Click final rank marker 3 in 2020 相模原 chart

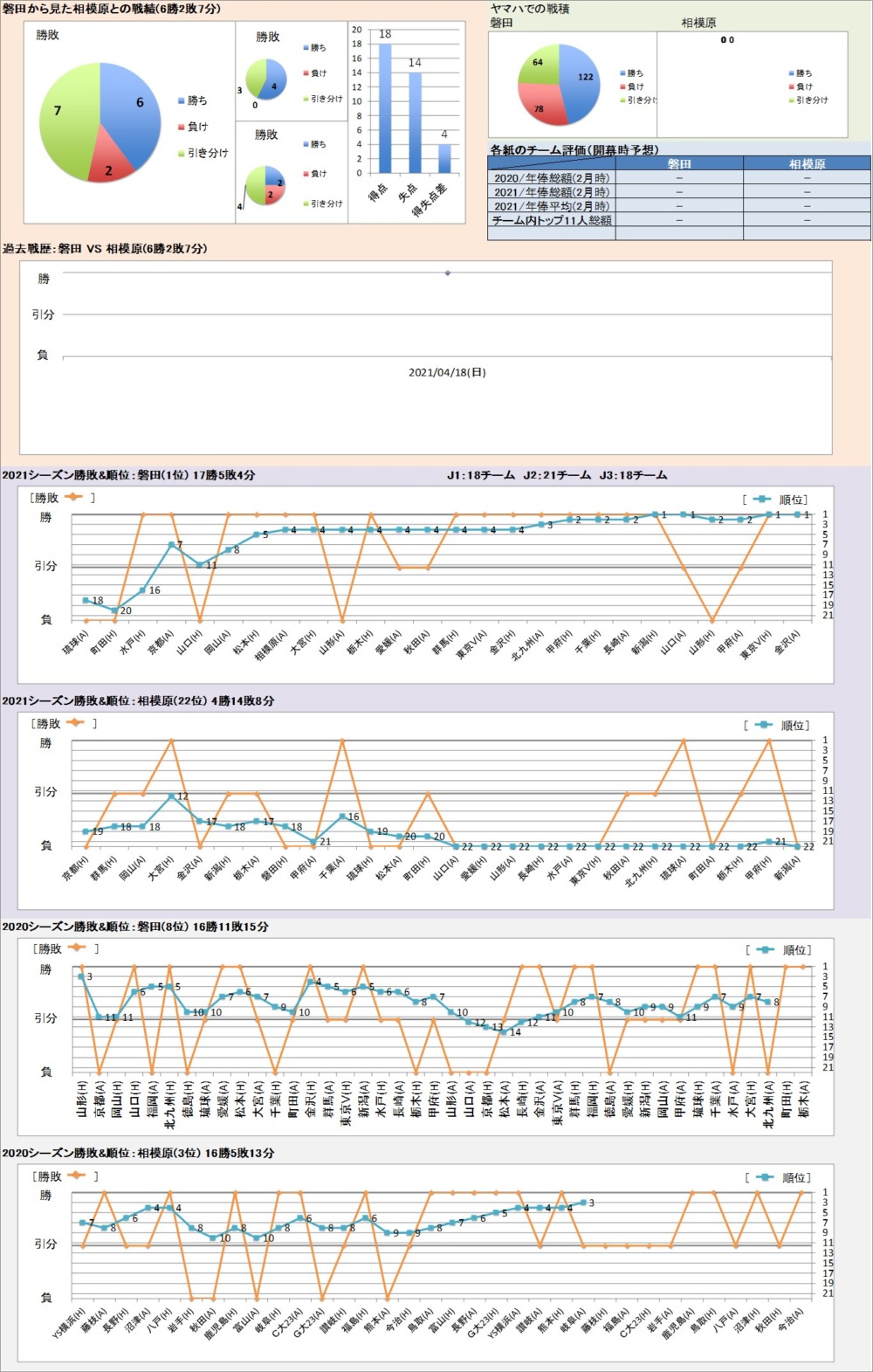[x=582, y=1203]
